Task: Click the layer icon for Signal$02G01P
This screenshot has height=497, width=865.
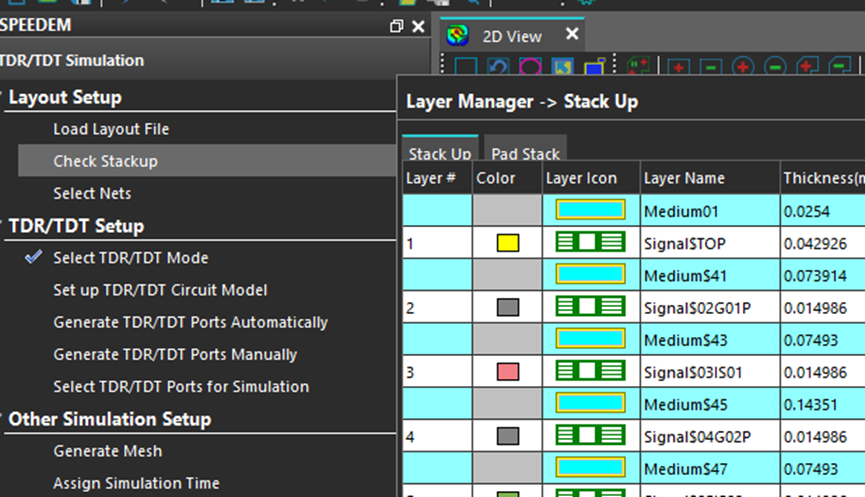Action: [590, 307]
